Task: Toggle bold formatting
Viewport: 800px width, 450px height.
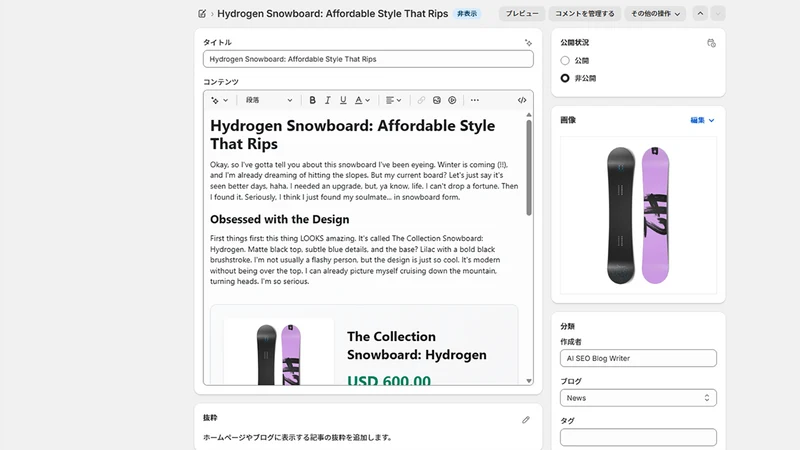Action: pos(312,101)
